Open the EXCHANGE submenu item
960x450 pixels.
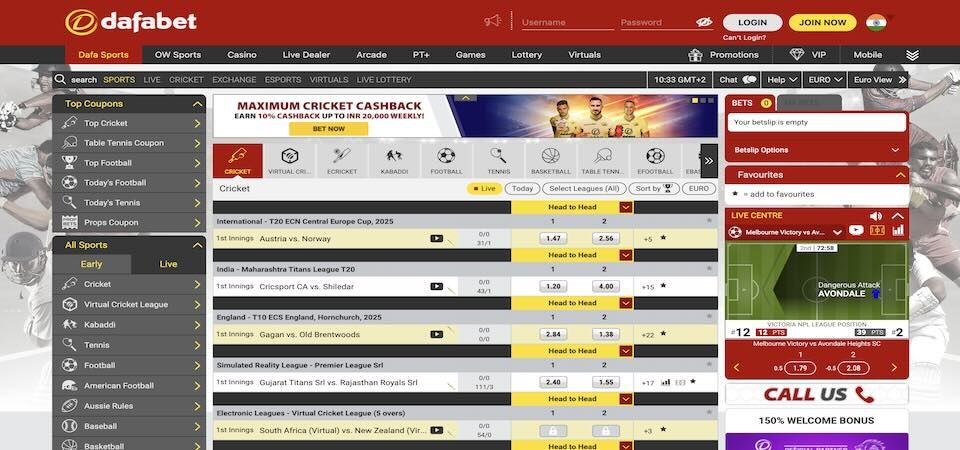point(234,80)
